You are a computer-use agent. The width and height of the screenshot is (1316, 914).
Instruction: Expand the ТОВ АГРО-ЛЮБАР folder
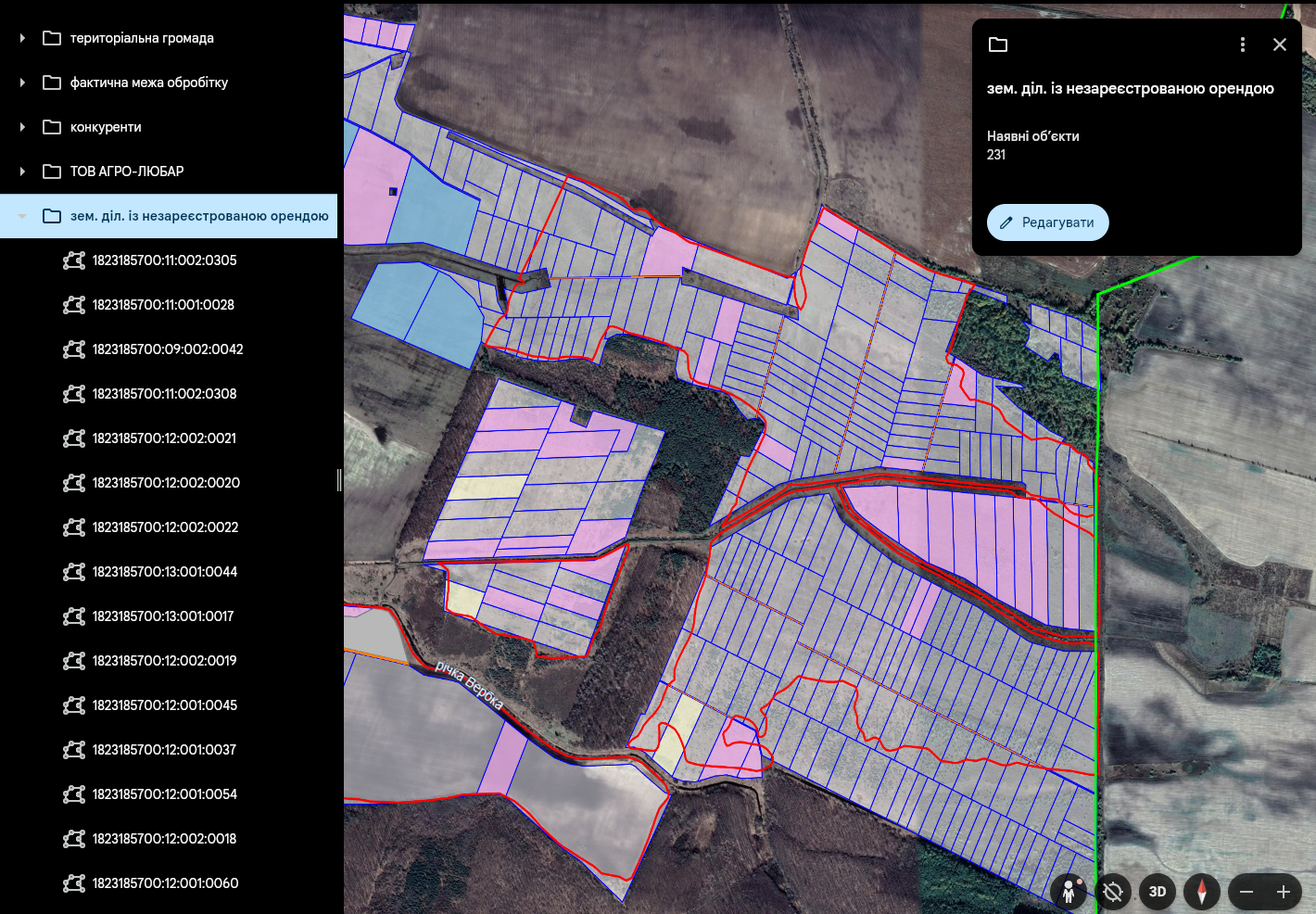tap(22, 171)
